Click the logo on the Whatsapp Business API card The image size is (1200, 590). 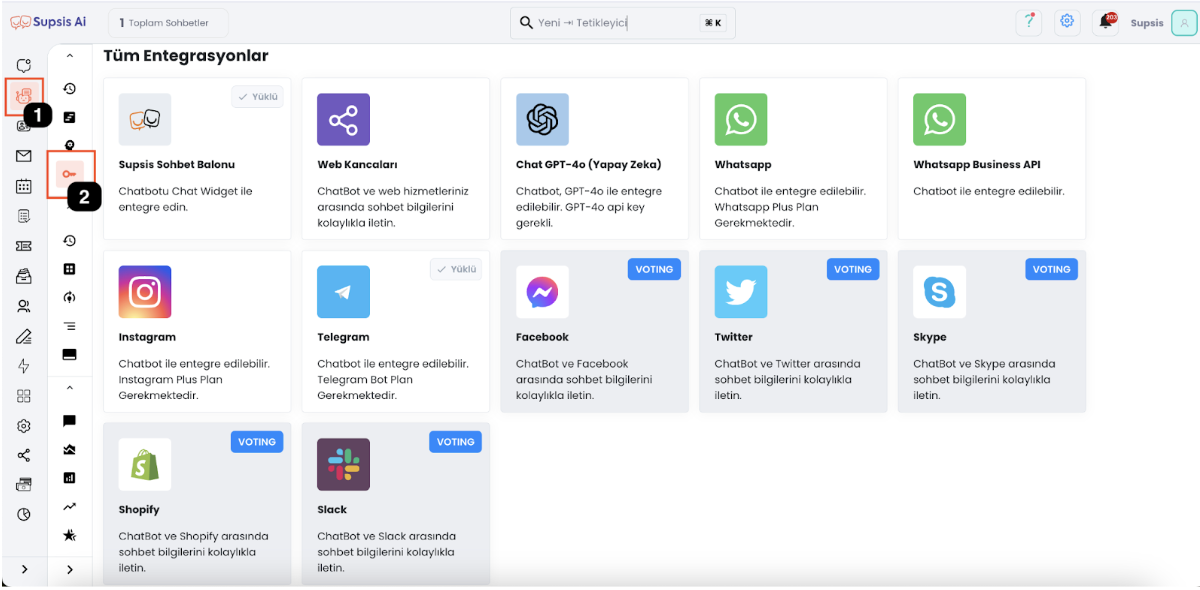[x=940, y=120]
